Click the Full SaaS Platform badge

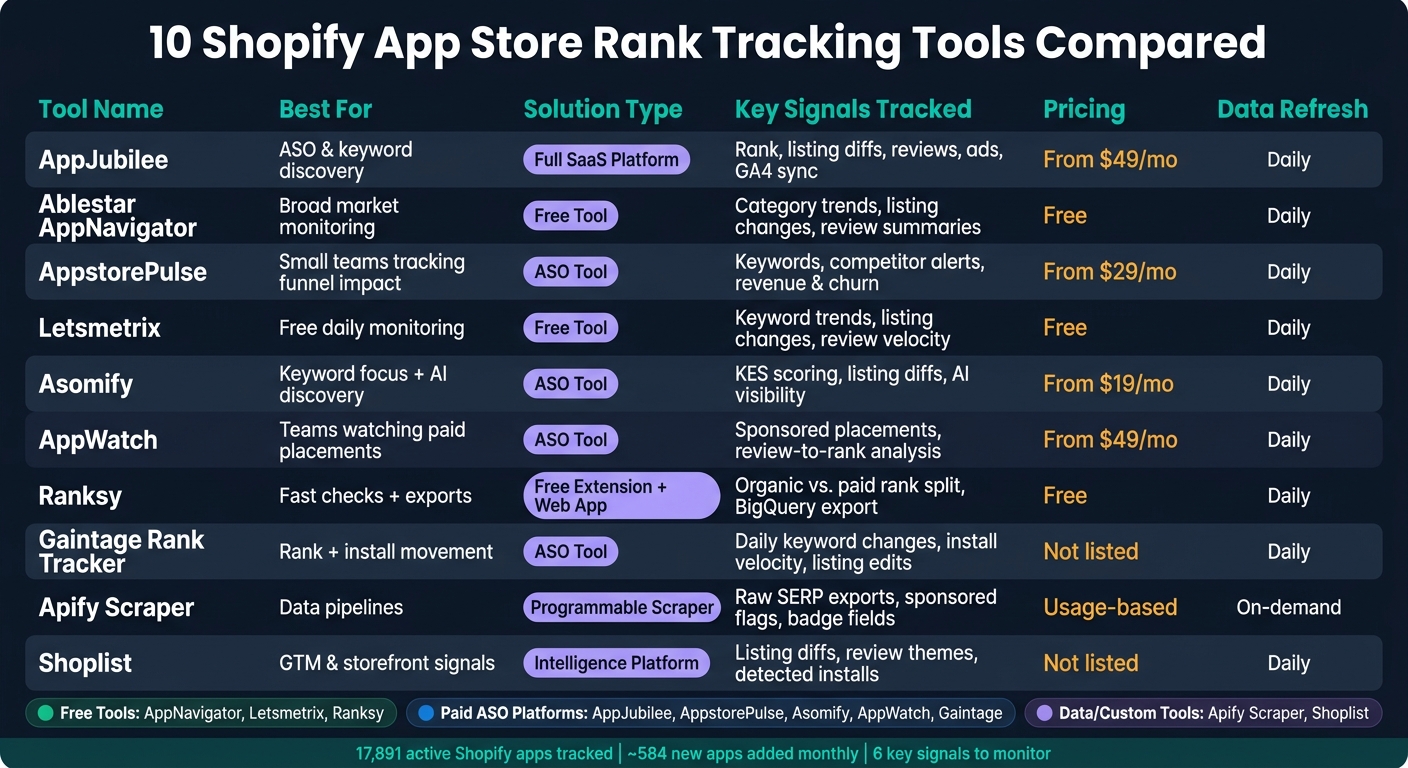pyautogui.click(x=606, y=160)
